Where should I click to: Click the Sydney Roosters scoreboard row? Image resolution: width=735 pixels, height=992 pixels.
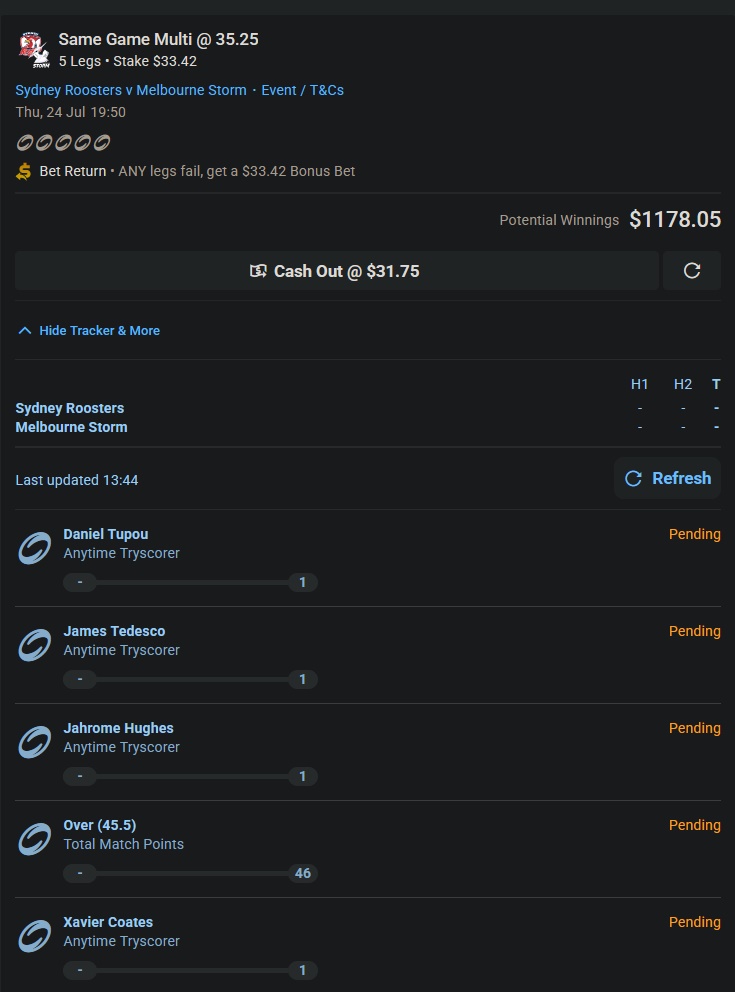(368, 408)
